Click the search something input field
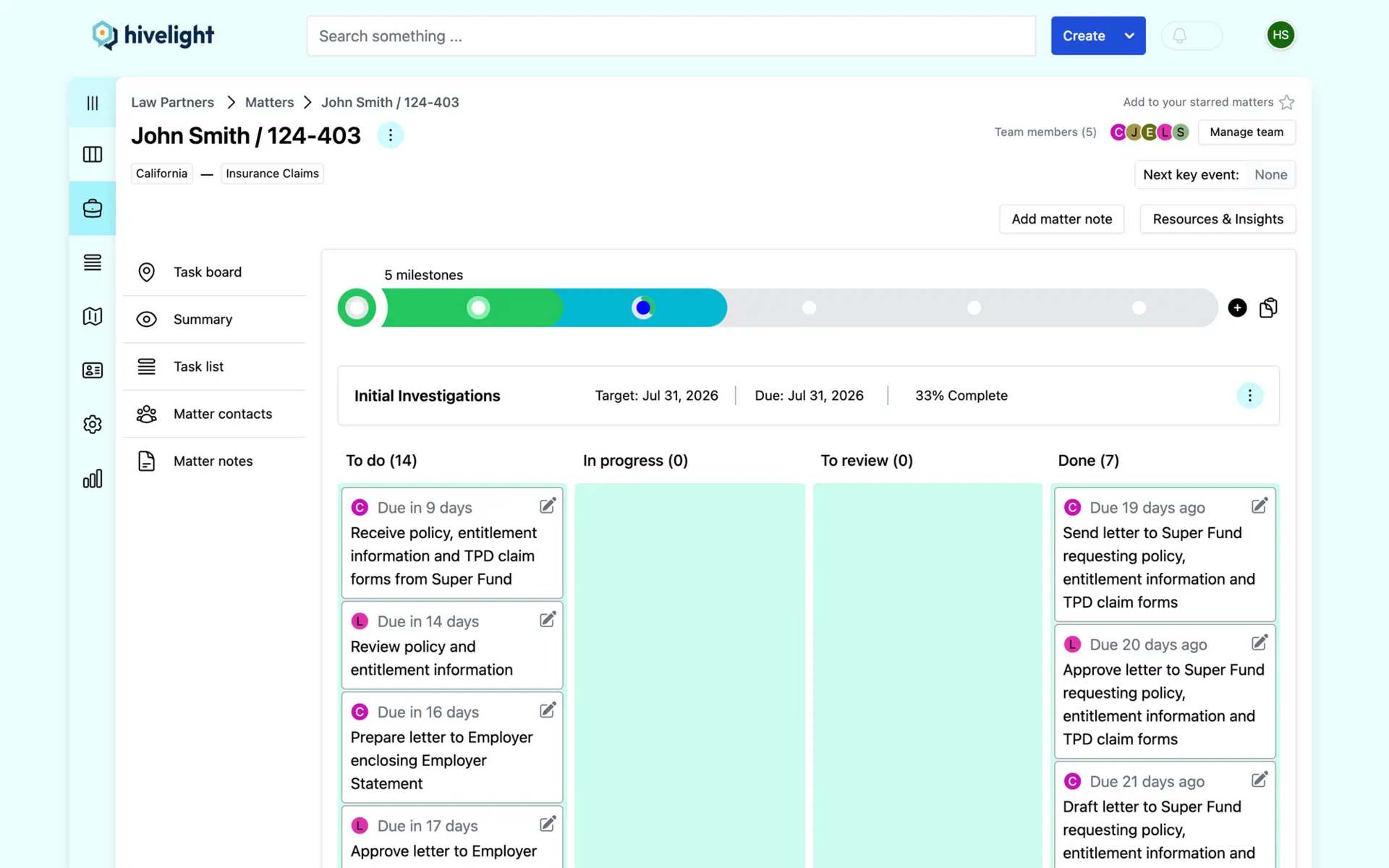Image resolution: width=1389 pixels, height=868 pixels. (671, 36)
